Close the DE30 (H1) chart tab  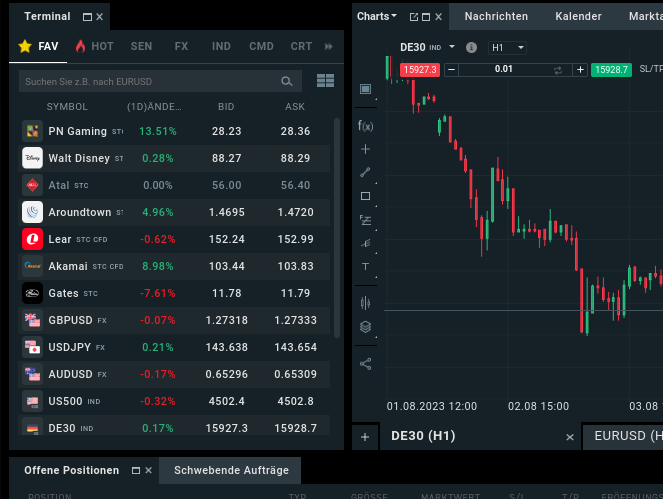click(570, 437)
